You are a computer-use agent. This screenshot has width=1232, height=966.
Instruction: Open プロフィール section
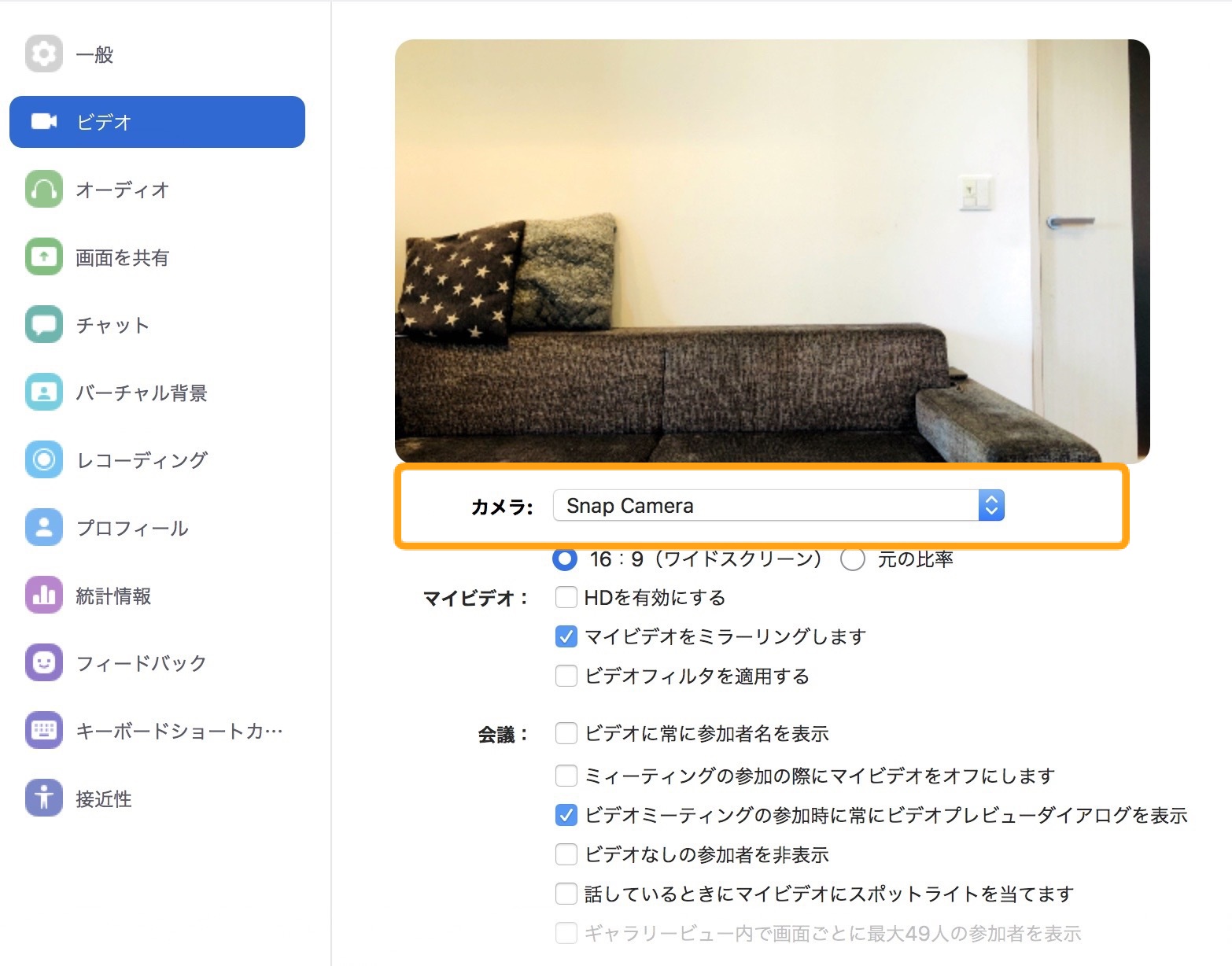coord(157,528)
